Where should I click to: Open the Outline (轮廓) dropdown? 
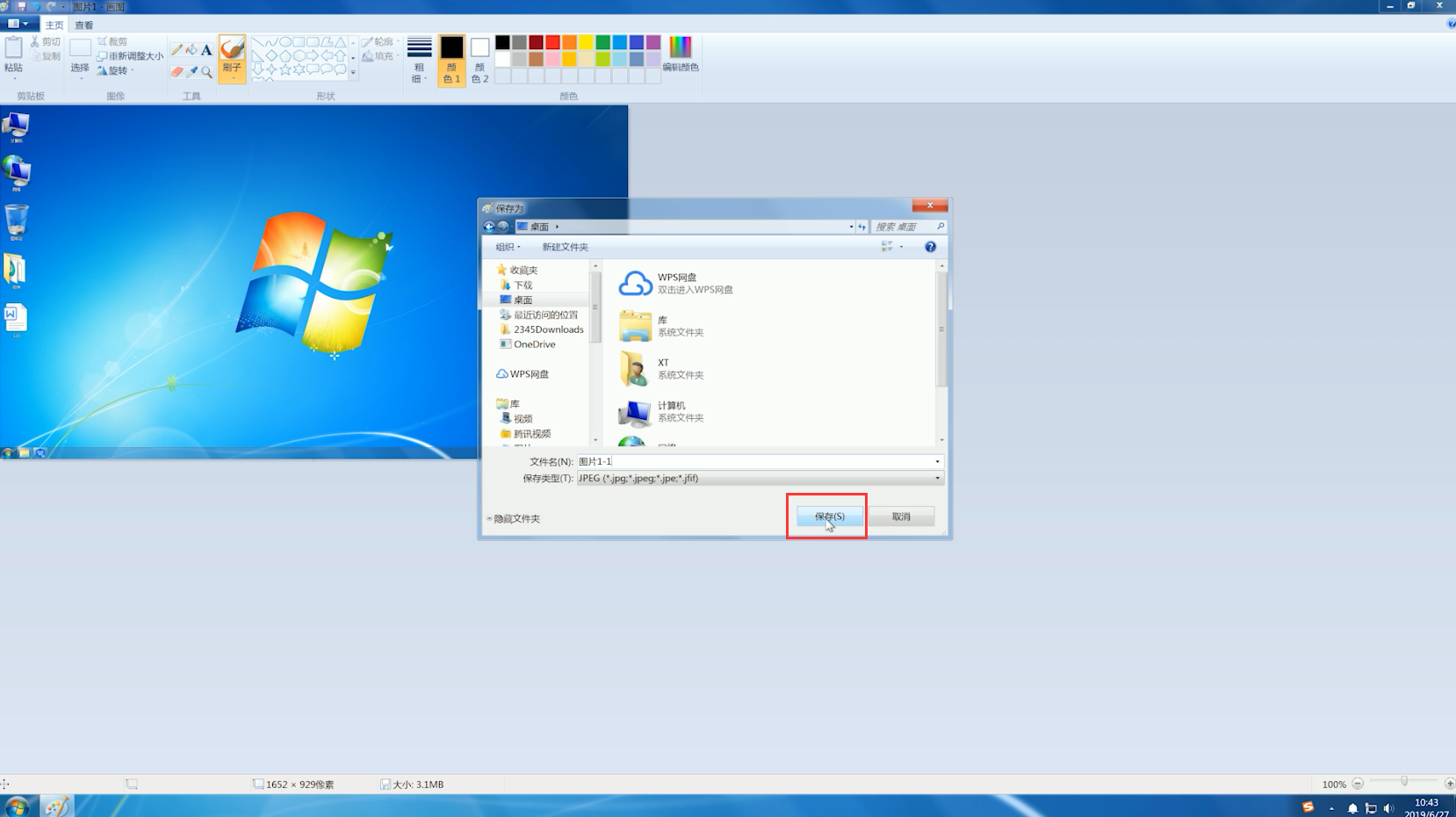click(380, 41)
